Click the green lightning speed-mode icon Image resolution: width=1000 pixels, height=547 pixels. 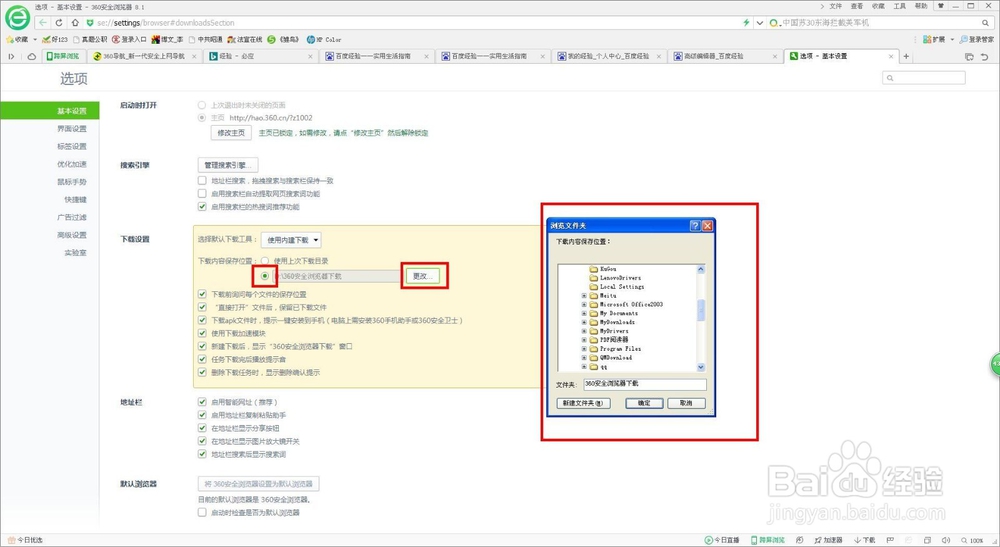tap(746, 22)
